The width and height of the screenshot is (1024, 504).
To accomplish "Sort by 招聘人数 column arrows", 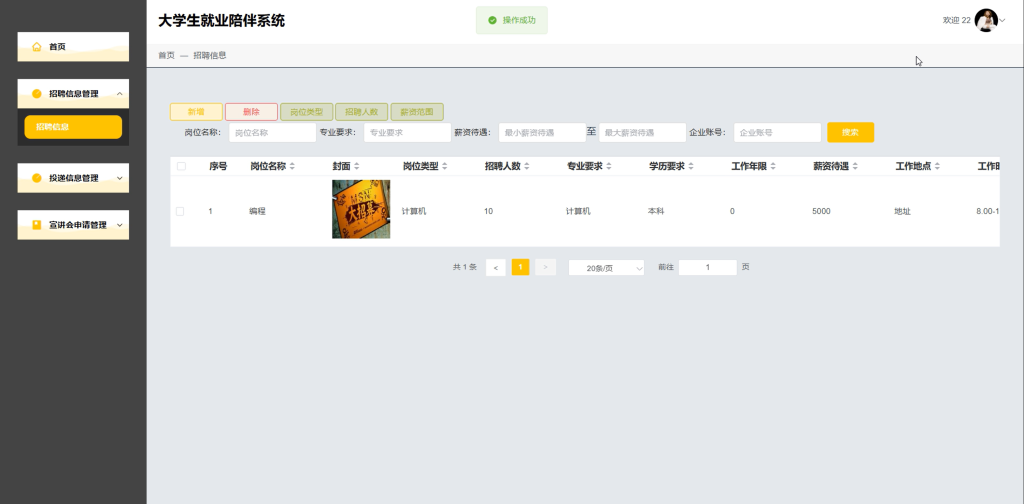I will click(x=526, y=166).
